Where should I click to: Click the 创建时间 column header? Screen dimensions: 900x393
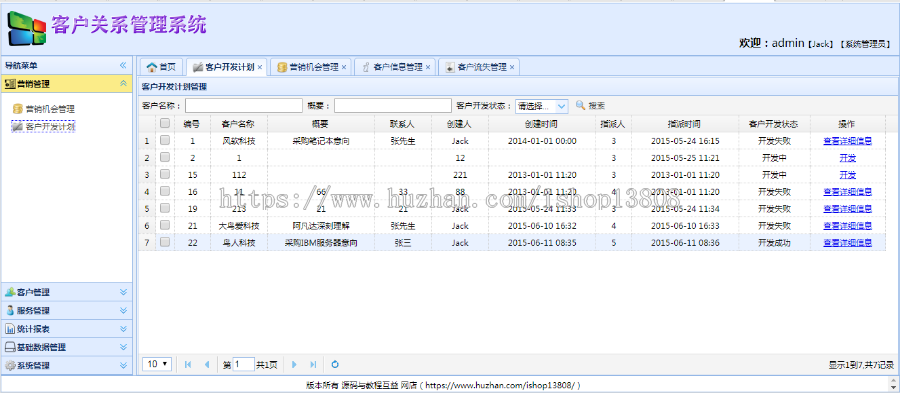tap(541, 123)
